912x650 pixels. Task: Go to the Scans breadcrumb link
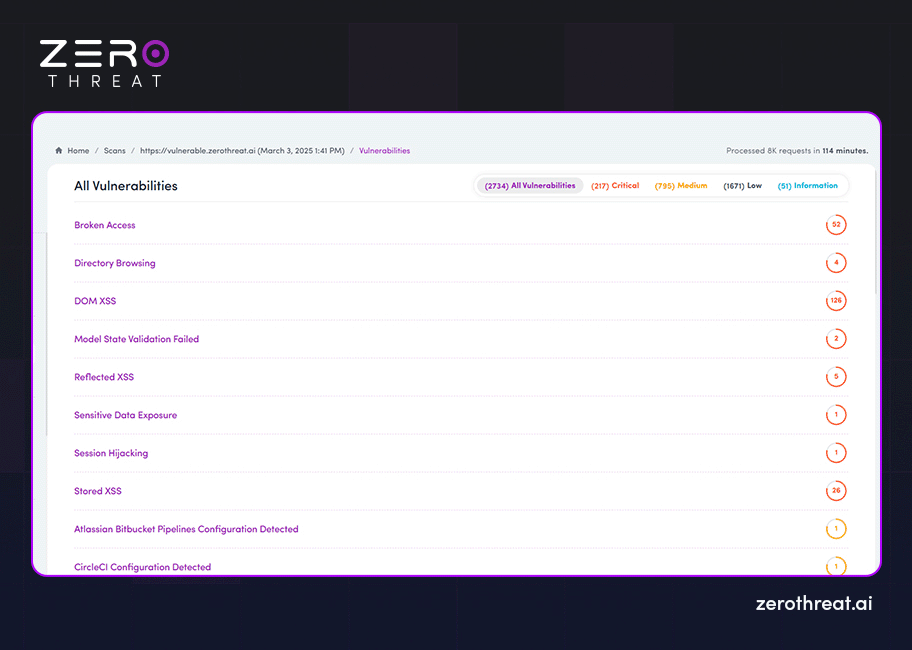(115, 151)
